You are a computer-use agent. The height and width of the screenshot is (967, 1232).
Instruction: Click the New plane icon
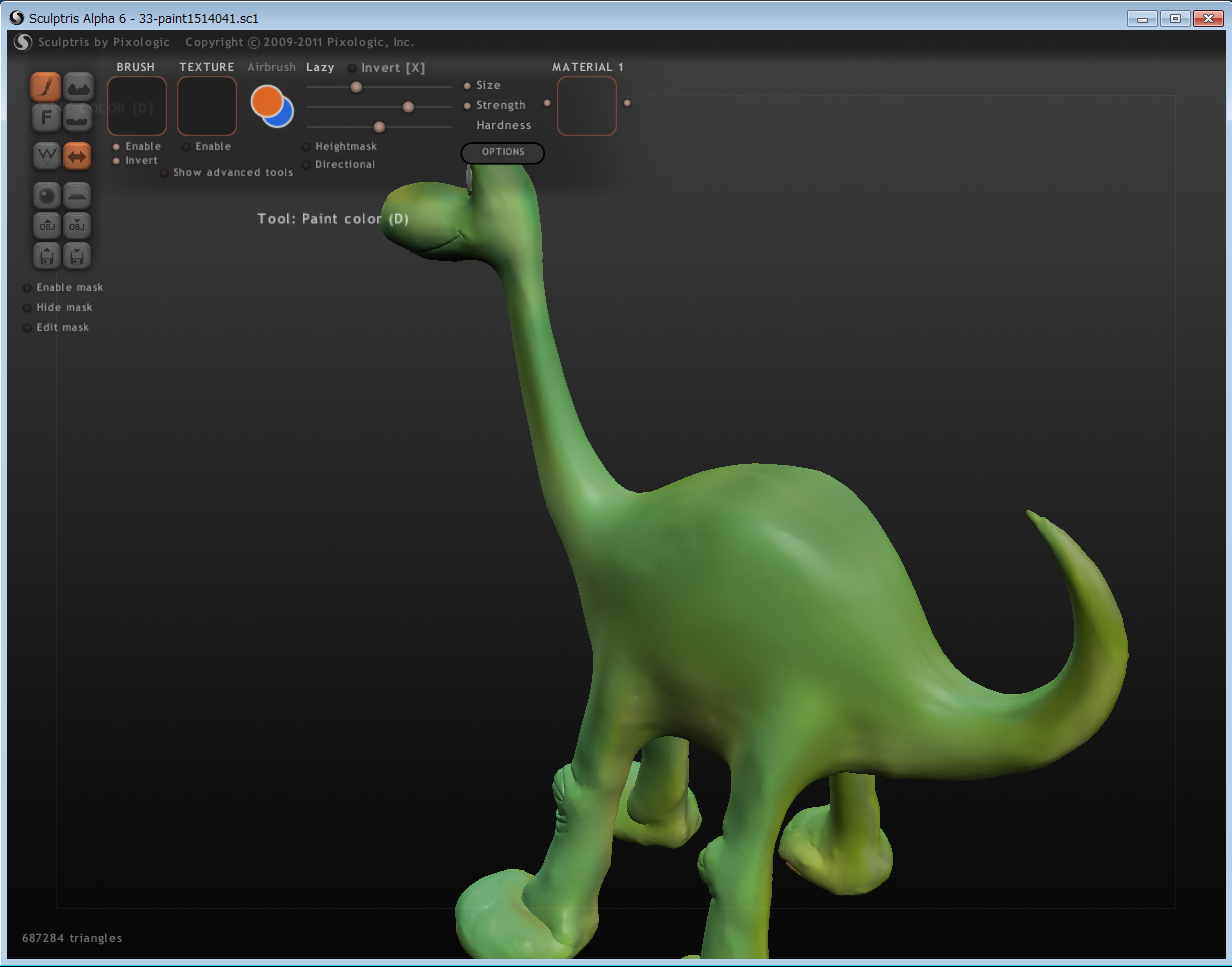(78, 194)
